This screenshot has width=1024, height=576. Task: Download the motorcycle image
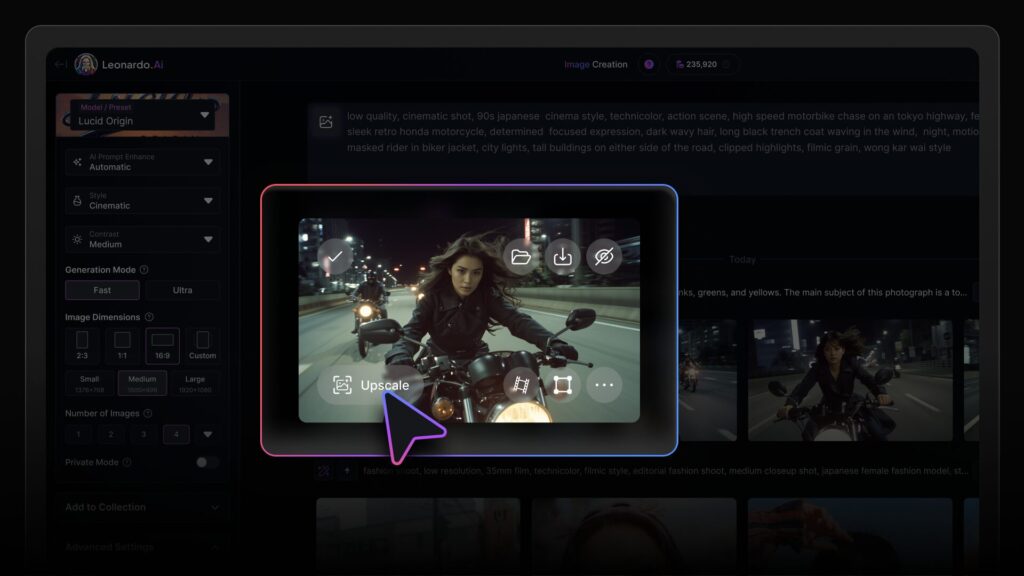(x=562, y=257)
